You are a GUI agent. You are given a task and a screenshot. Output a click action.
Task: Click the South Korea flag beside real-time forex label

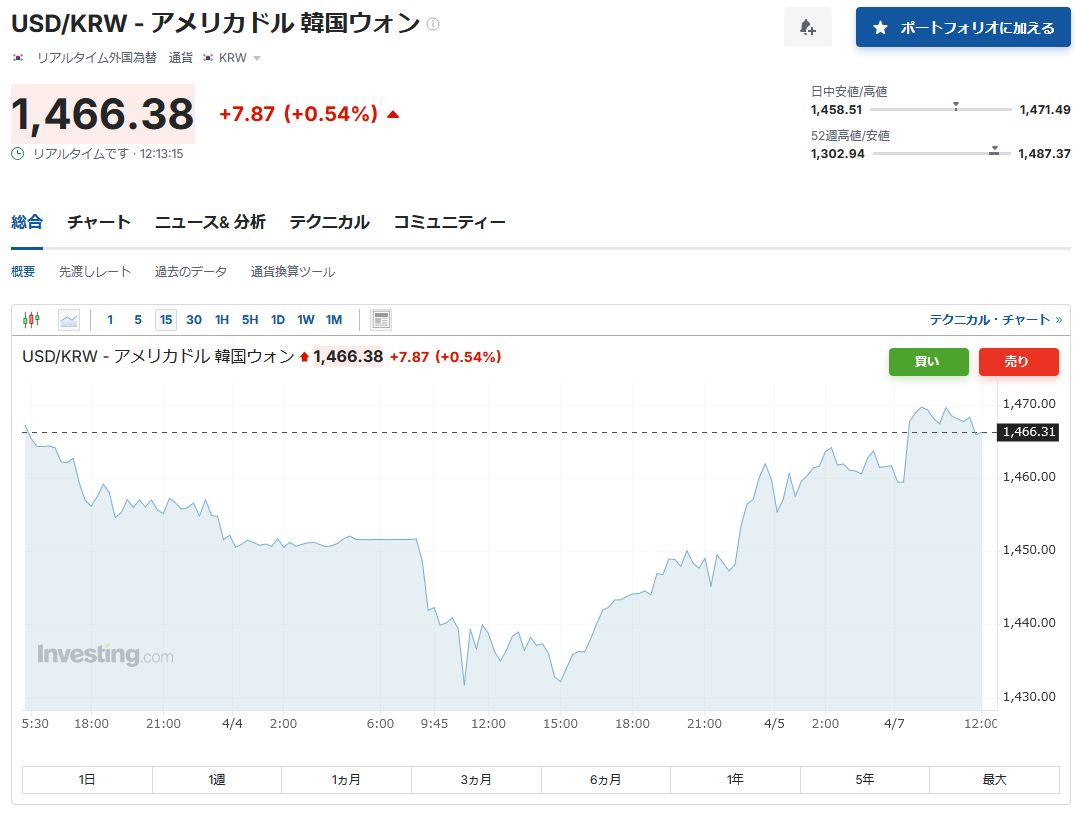tap(18, 58)
